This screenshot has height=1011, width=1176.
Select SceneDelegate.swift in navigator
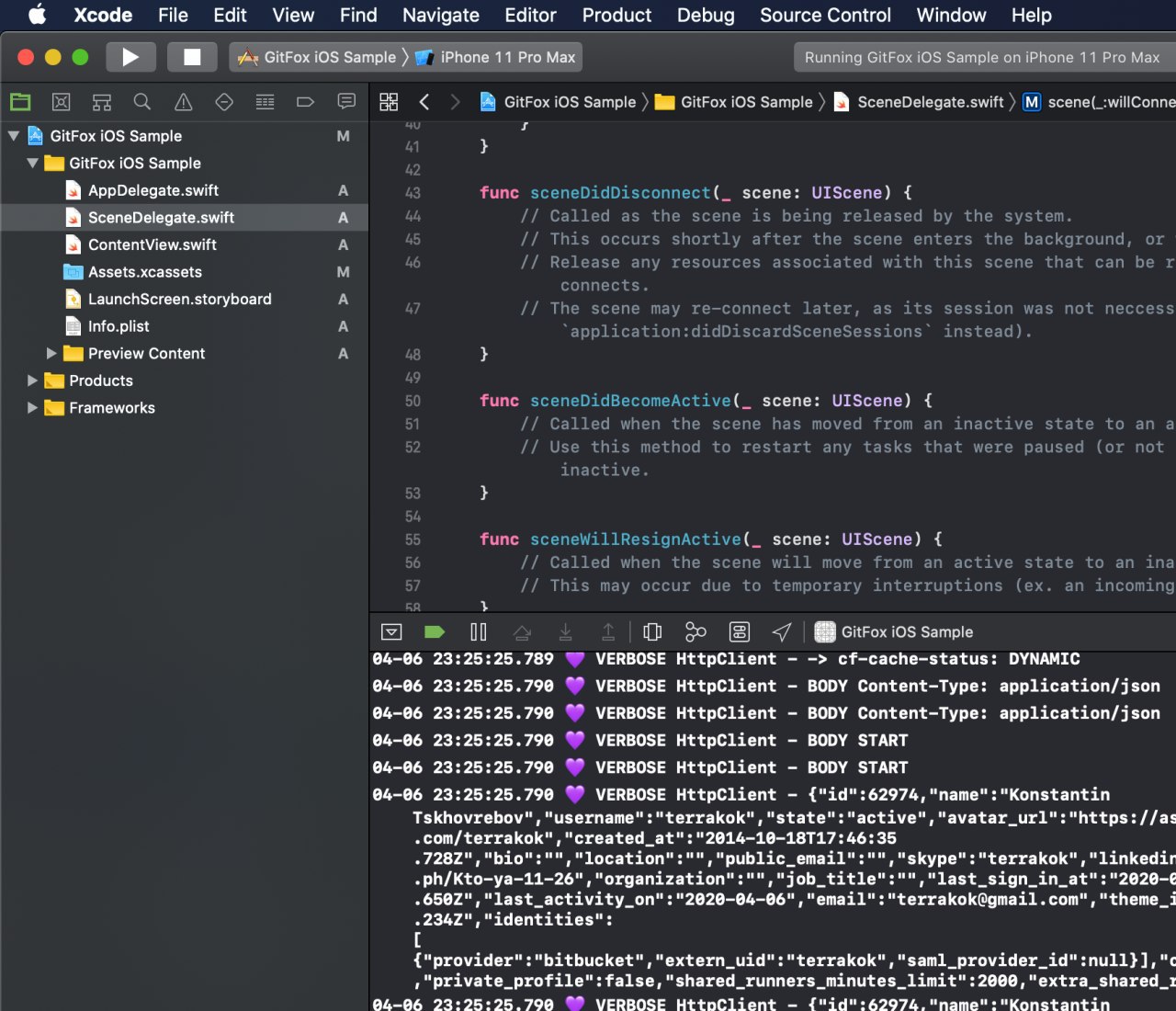[x=184, y=218]
